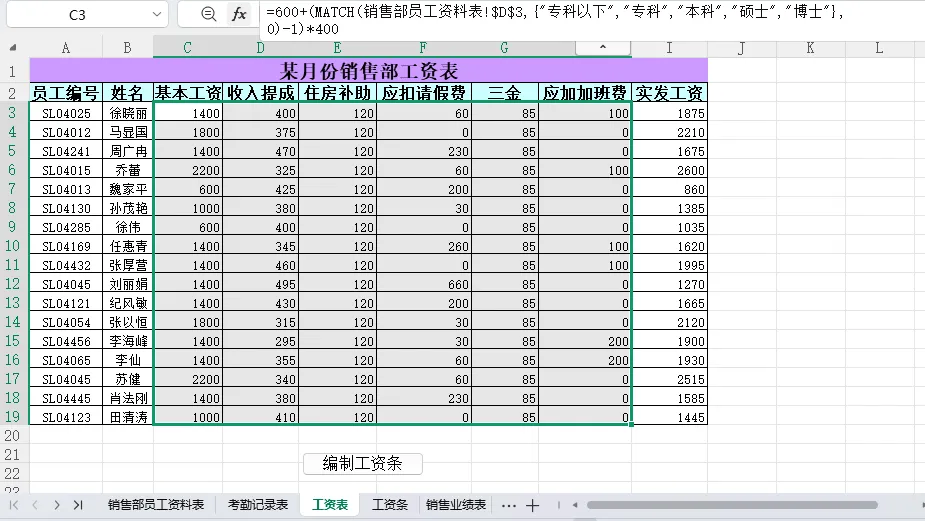Click the 员工编号 header cell
The image size is (925, 521).
pos(65,93)
